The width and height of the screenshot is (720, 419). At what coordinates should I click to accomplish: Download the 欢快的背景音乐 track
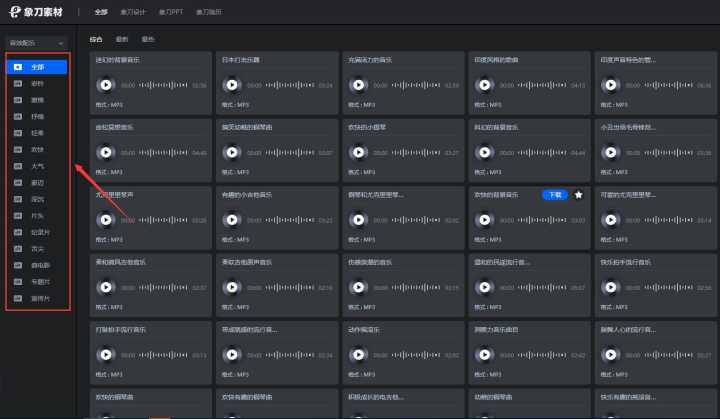point(555,195)
